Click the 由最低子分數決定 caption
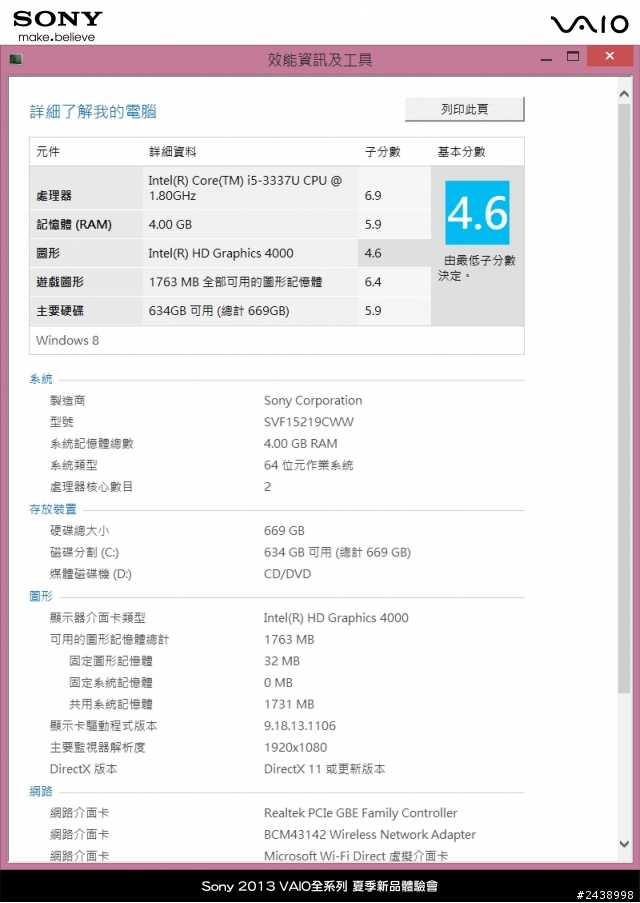Viewport: 640px width, 903px height. [x=476, y=268]
